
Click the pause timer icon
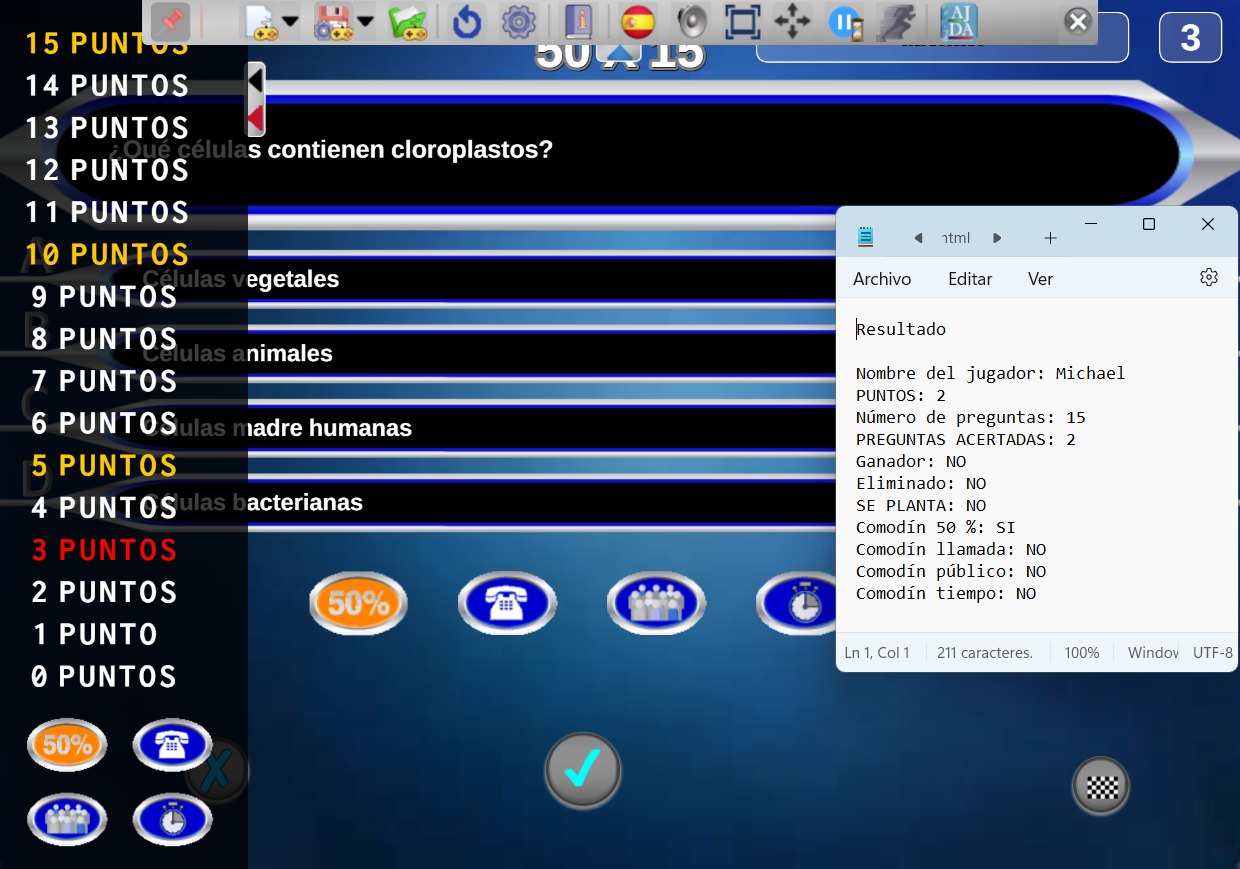tap(845, 21)
